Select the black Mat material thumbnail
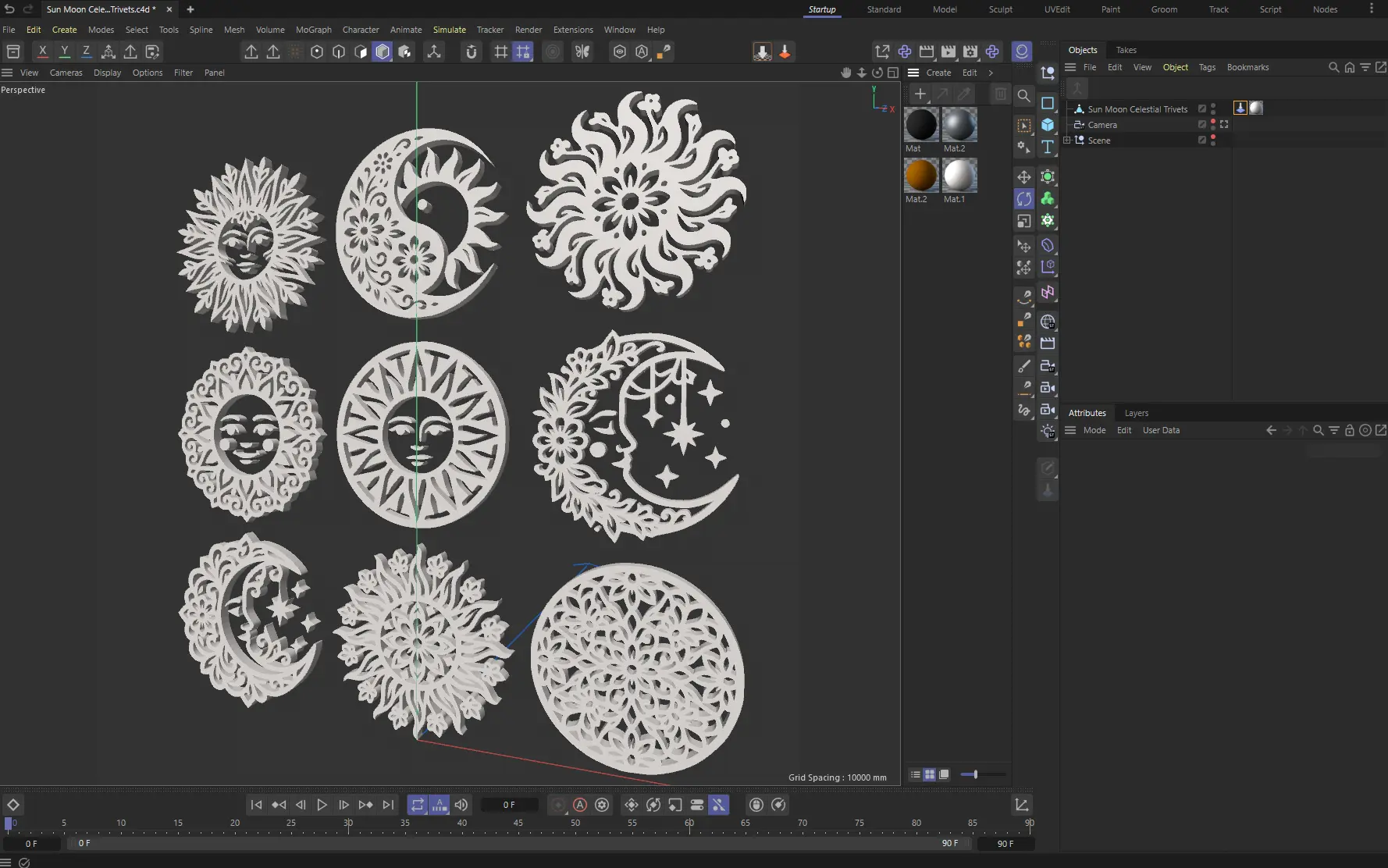The height and width of the screenshot is (868, 1388). click(x=921, y=125)
